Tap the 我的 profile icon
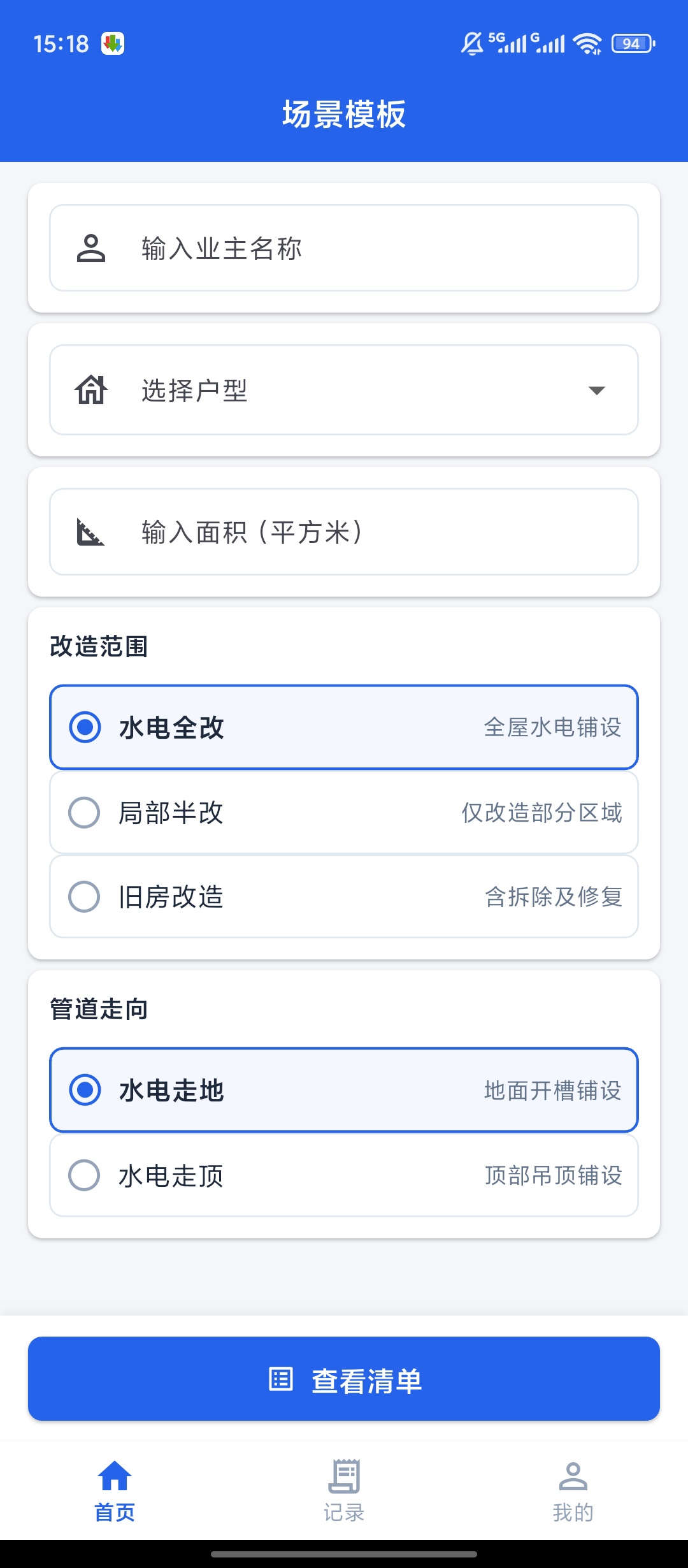 point(573,1476)
